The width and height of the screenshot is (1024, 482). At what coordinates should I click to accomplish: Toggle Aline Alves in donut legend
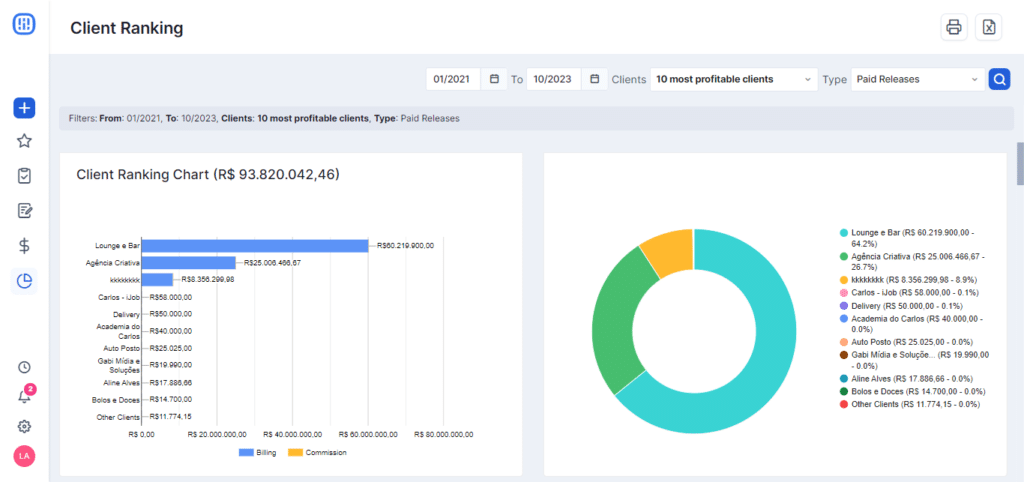[x=908, y=378]
